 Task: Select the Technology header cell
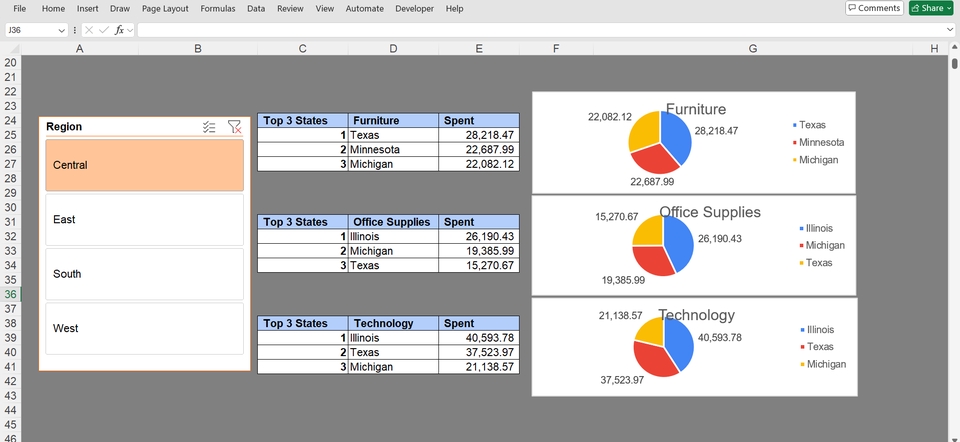(x=393, y=323)
